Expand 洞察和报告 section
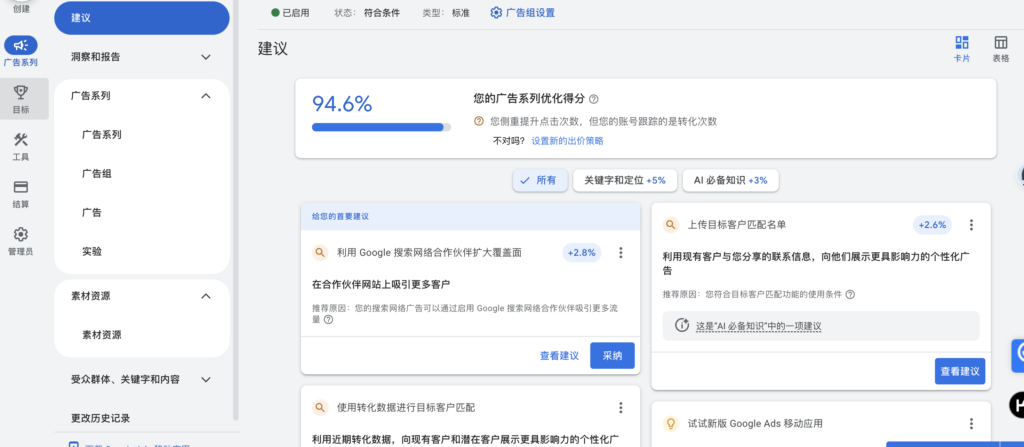Screen dimensions: 1024x447 pos(206,57)
